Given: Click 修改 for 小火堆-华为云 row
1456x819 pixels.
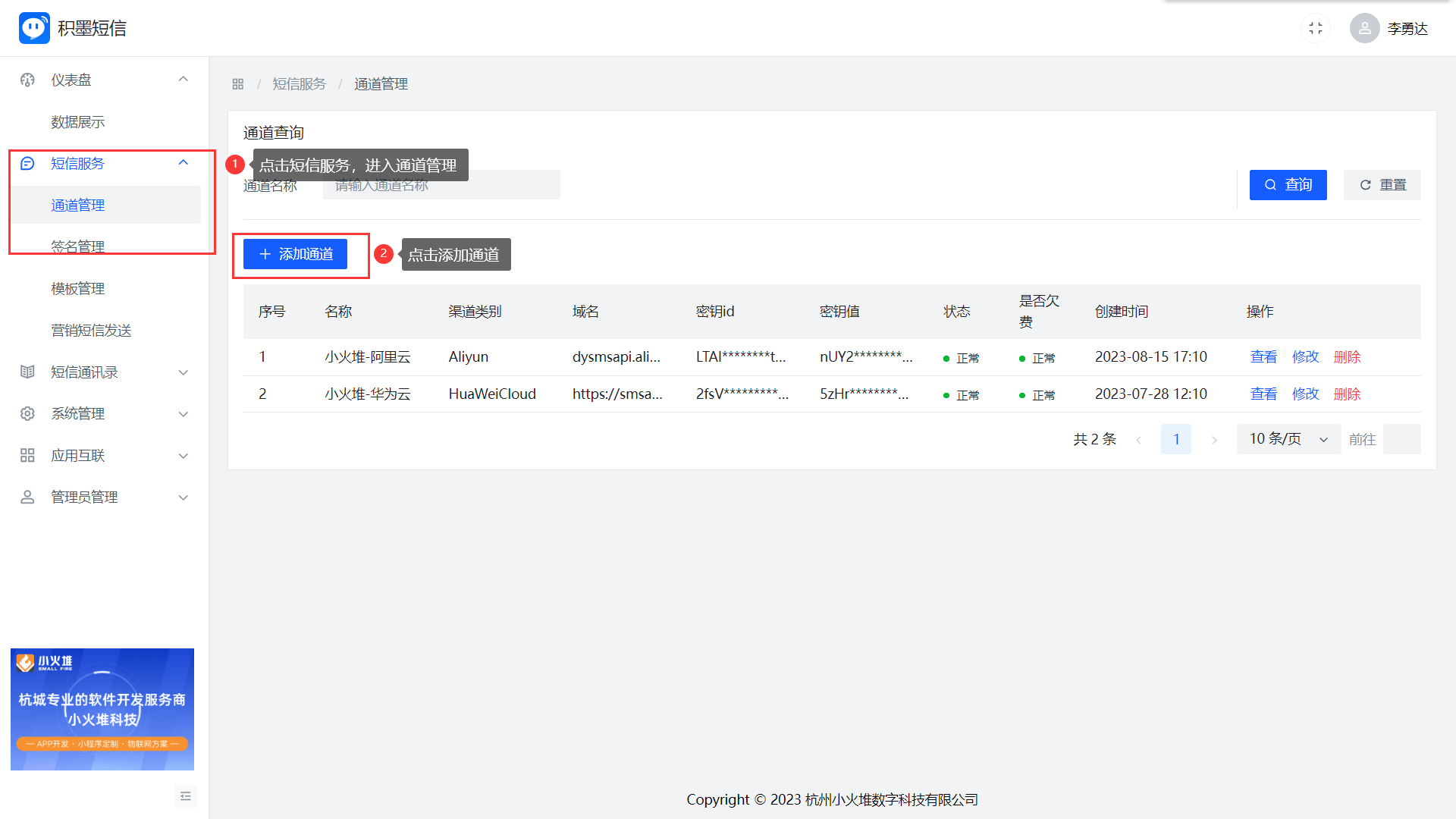Looking at the screenshot, I should [1305, 394].
